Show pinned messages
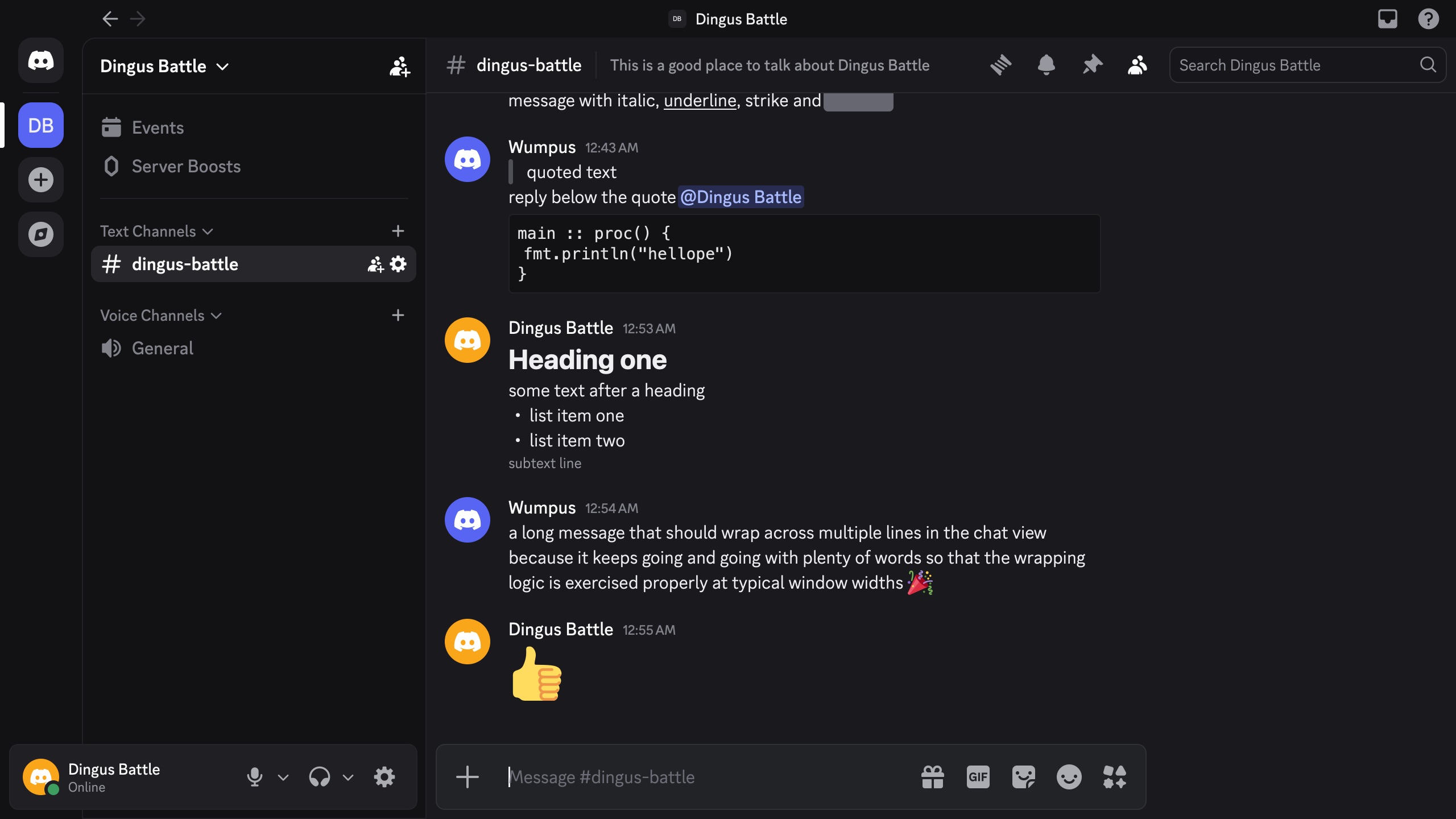 pyautogui.click(x=1092, y=65)
